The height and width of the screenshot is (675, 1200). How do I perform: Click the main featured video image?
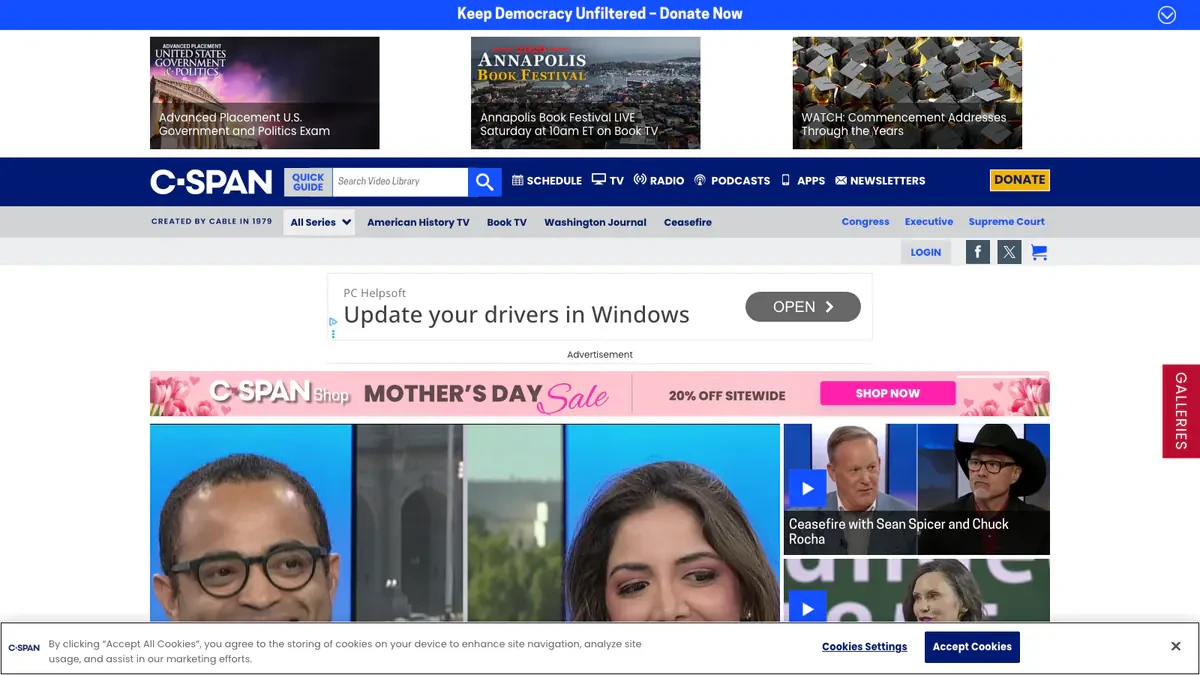465,523
